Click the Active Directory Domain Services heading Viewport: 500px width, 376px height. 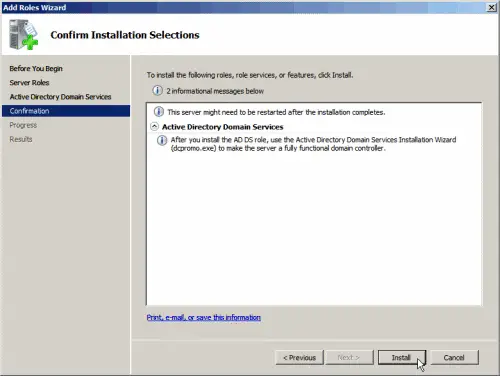click(x=222, y=127)
